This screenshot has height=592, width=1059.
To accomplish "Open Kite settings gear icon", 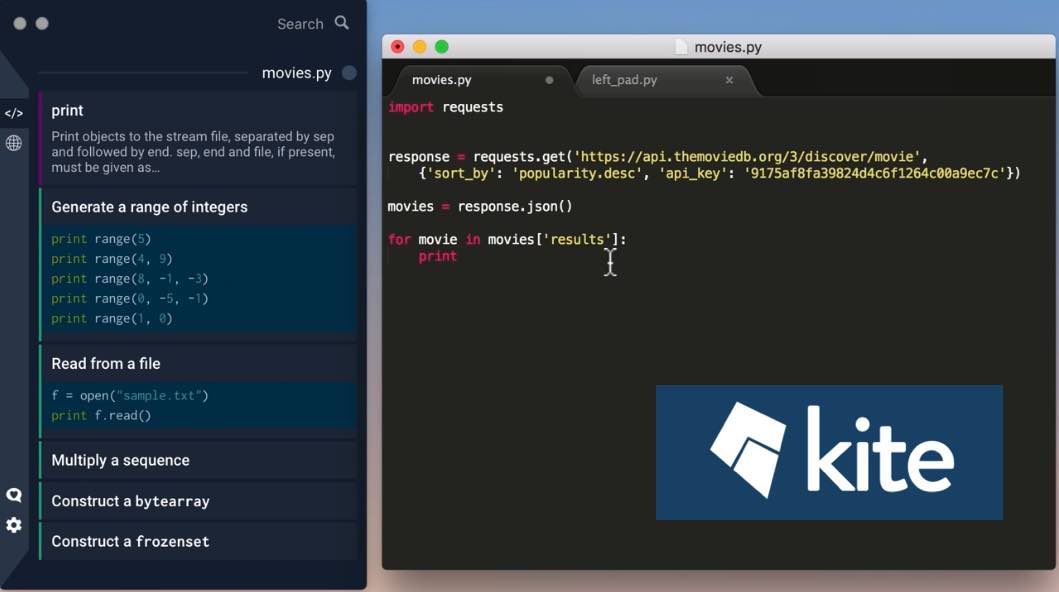I will coord(14,525).
